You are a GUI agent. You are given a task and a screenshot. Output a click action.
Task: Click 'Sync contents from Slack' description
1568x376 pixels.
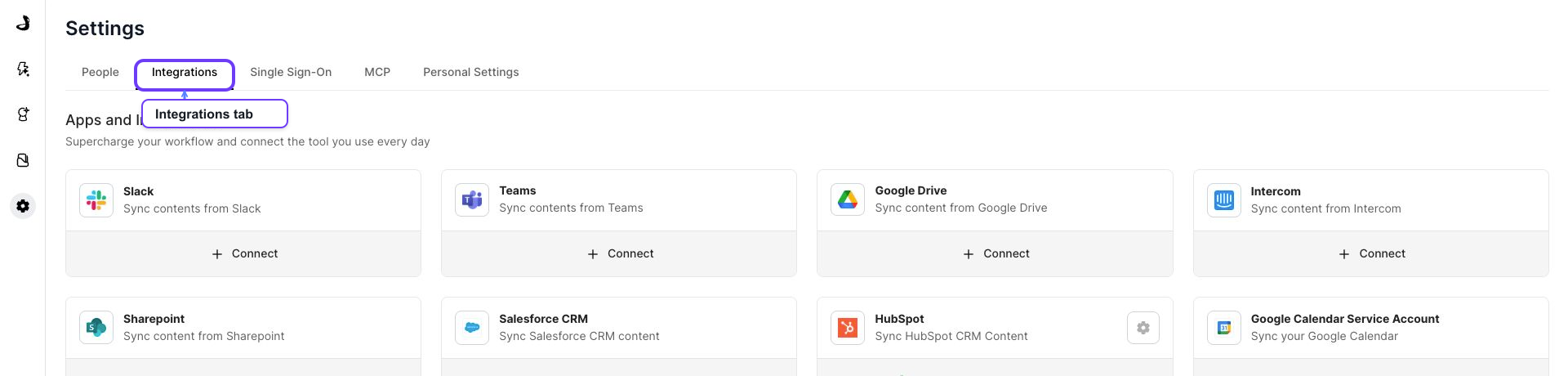click(x=192, y=208)
